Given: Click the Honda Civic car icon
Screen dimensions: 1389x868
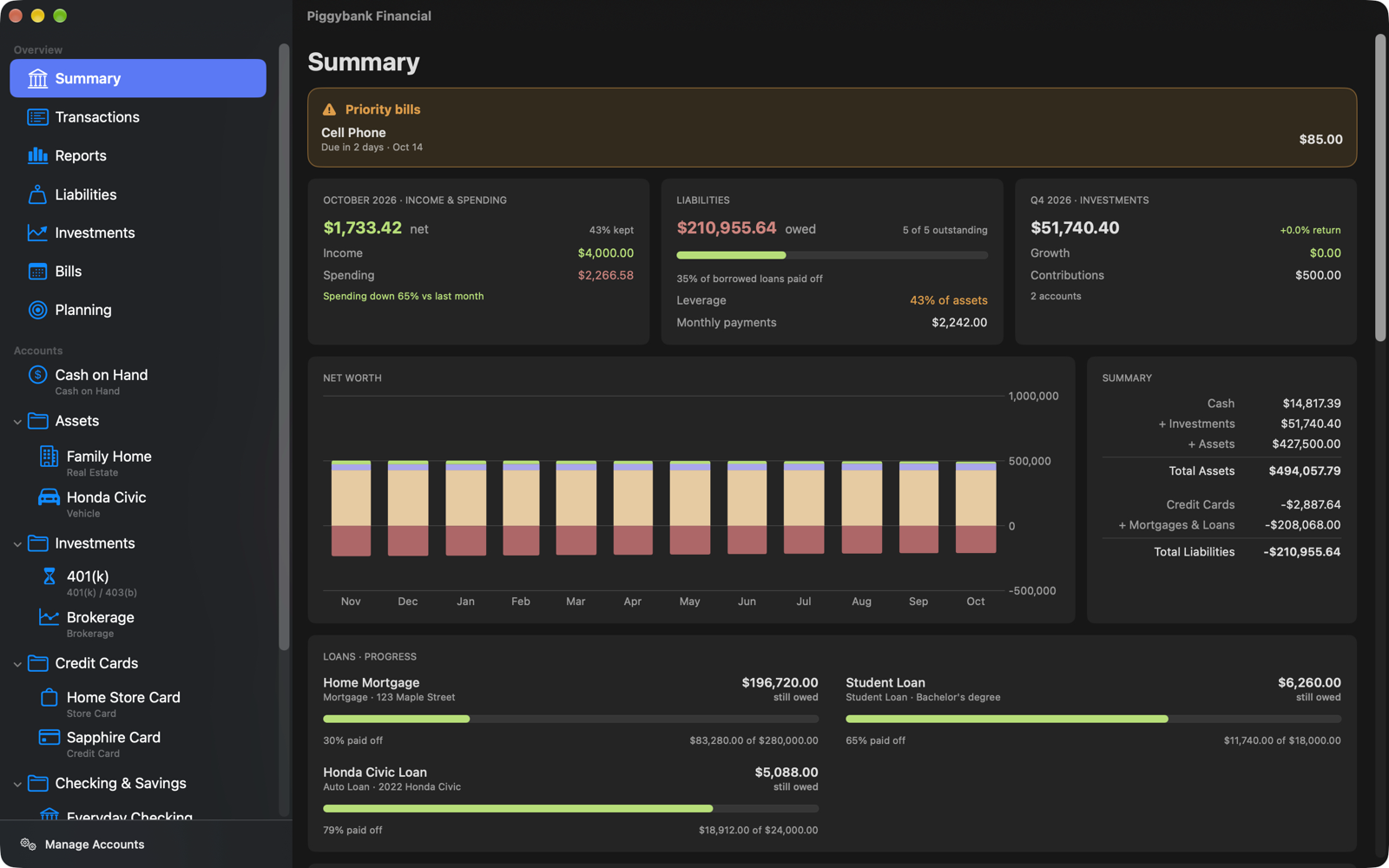Looking at the screenshot, I should pyautogui.click(x=49, y=497).
